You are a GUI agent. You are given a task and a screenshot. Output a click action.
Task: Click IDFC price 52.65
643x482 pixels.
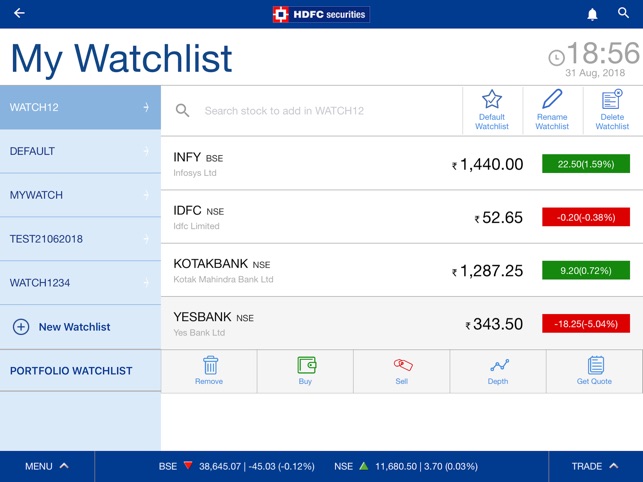pyautogui.click(x=502, y=218)
